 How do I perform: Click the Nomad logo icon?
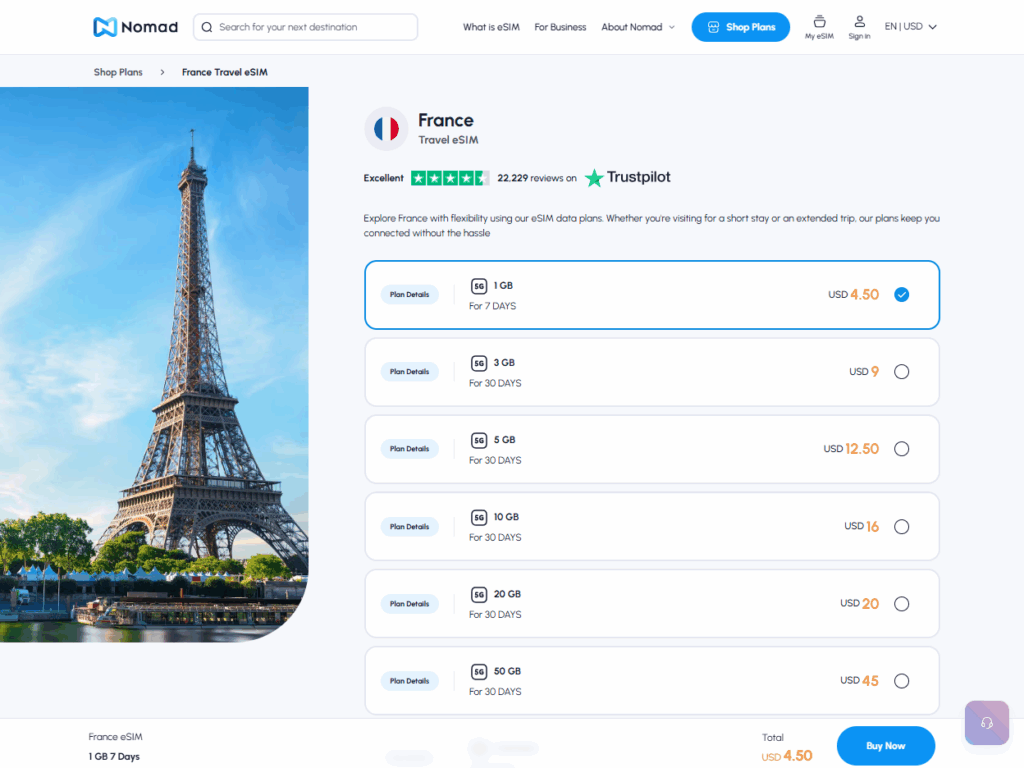(105, 27)
